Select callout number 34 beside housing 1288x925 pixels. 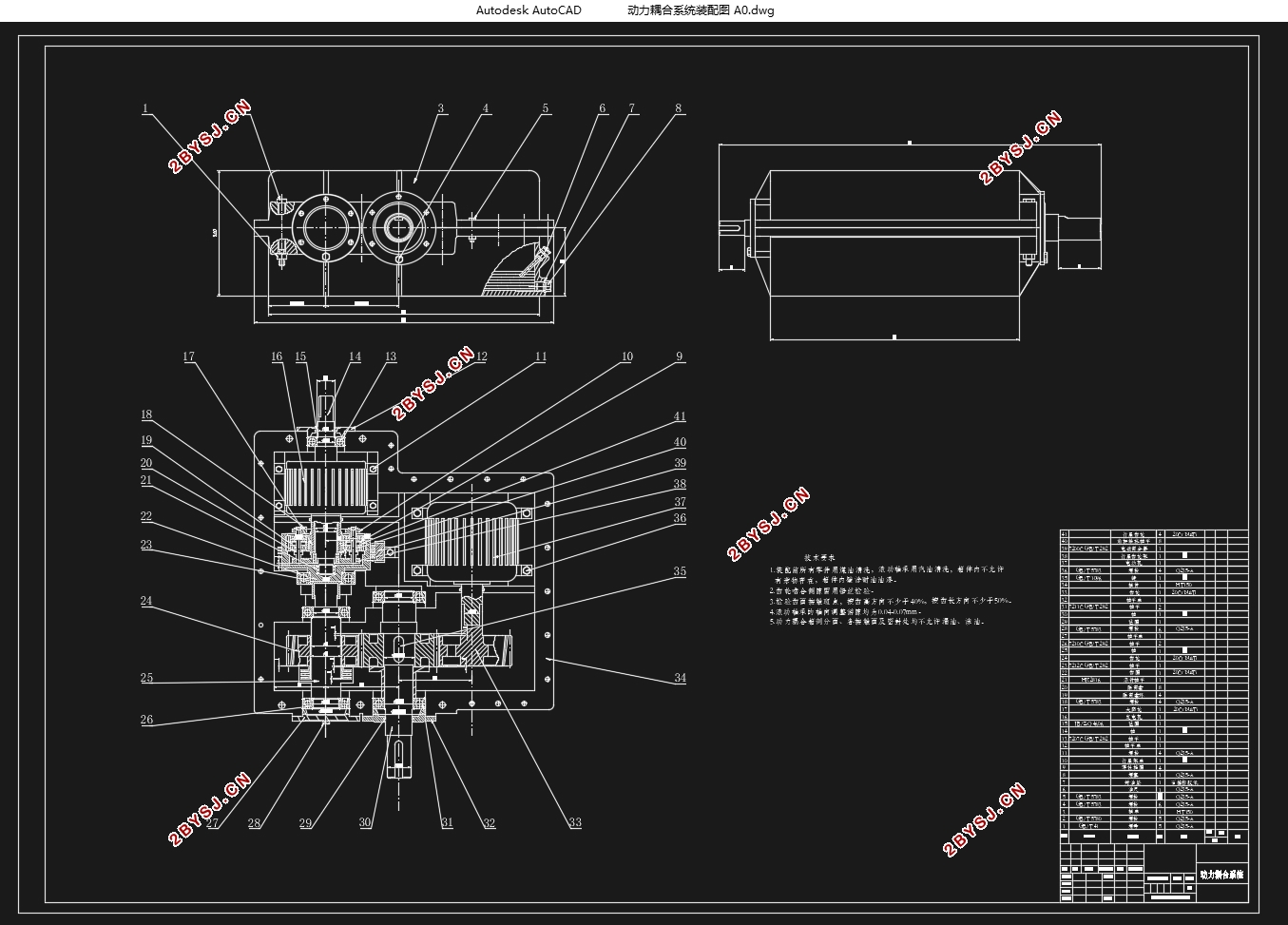coord(680,678)
